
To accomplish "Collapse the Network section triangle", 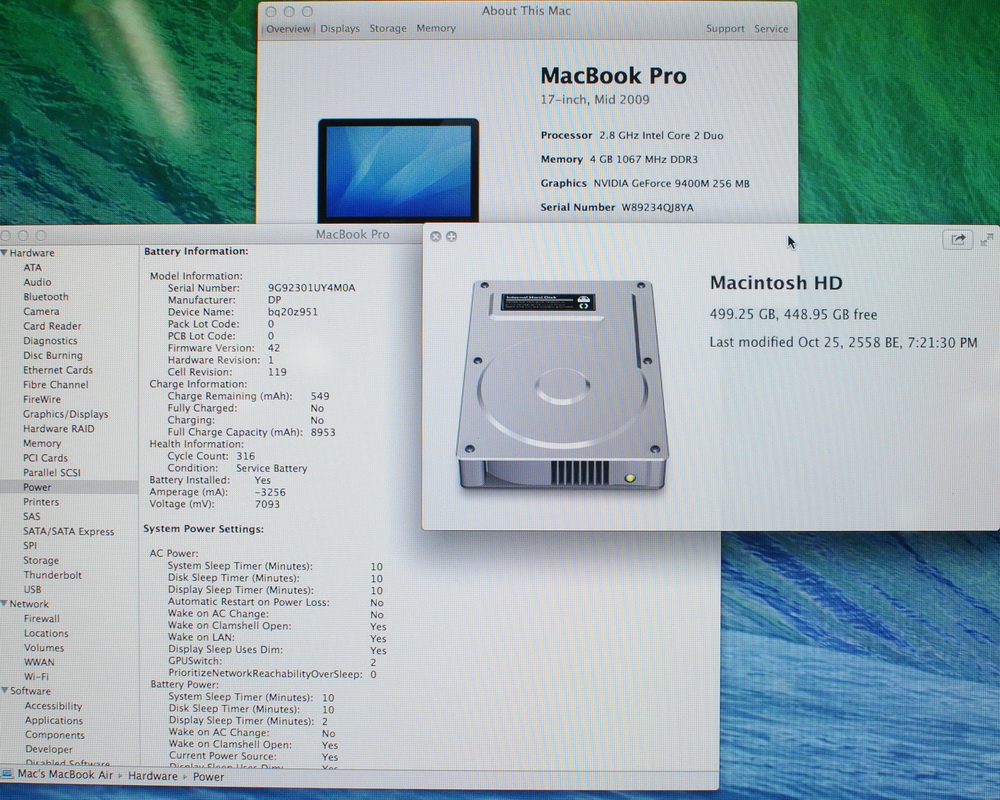I will pos(4,604).
